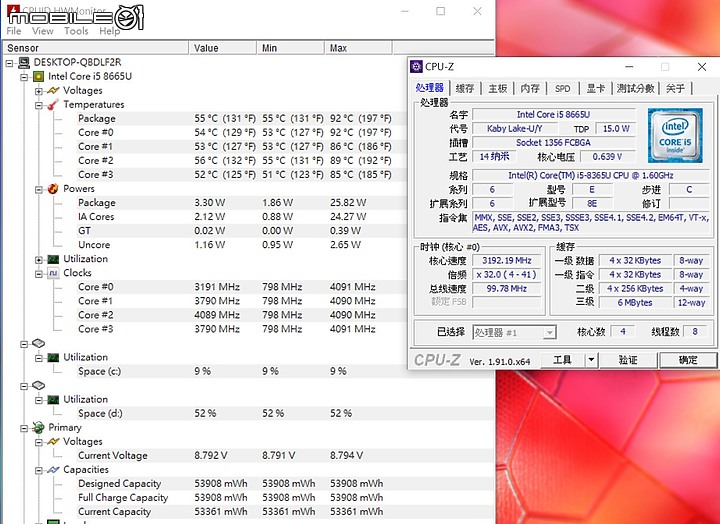Switch to the 关于 tab in CPU-Z
This screenshot has height=524, width=720.
coord(675,88)
